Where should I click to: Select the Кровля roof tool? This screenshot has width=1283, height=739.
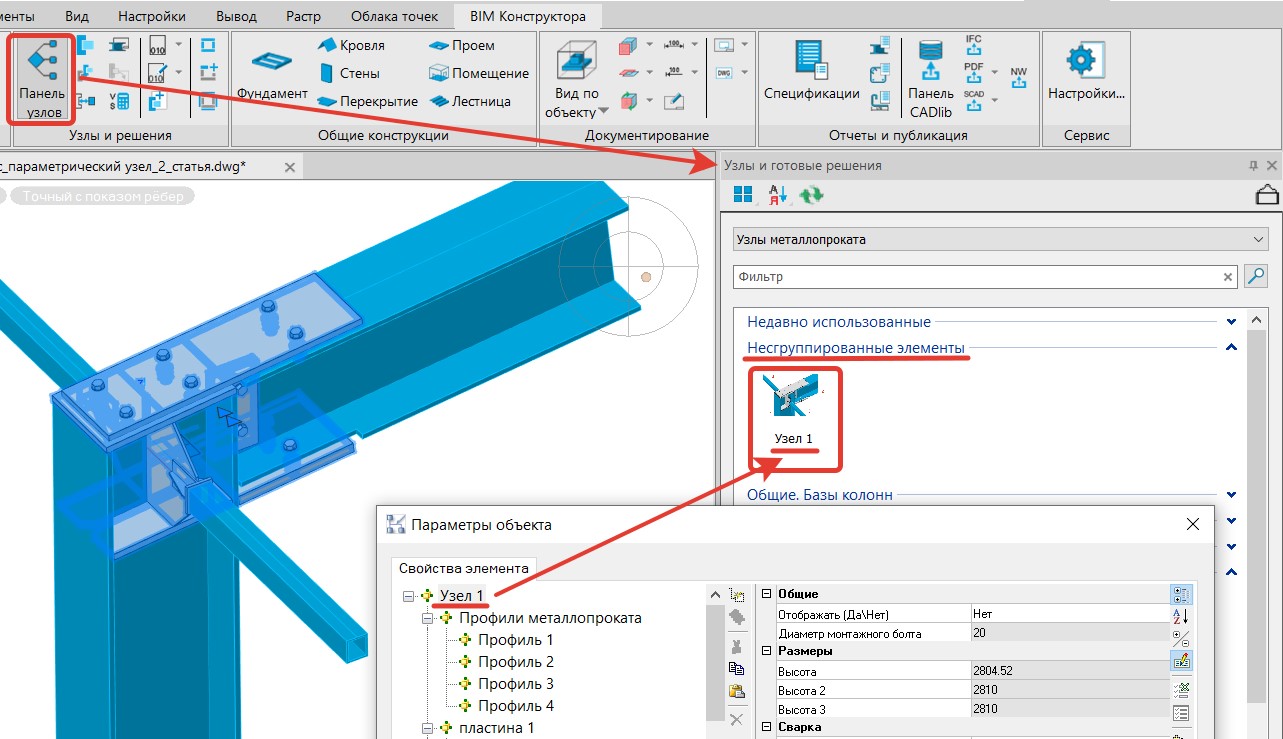(351, 46)
